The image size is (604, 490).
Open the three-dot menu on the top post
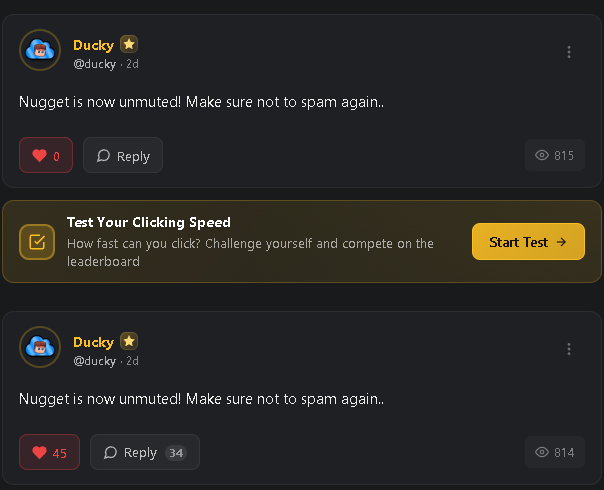pos(569,52)
